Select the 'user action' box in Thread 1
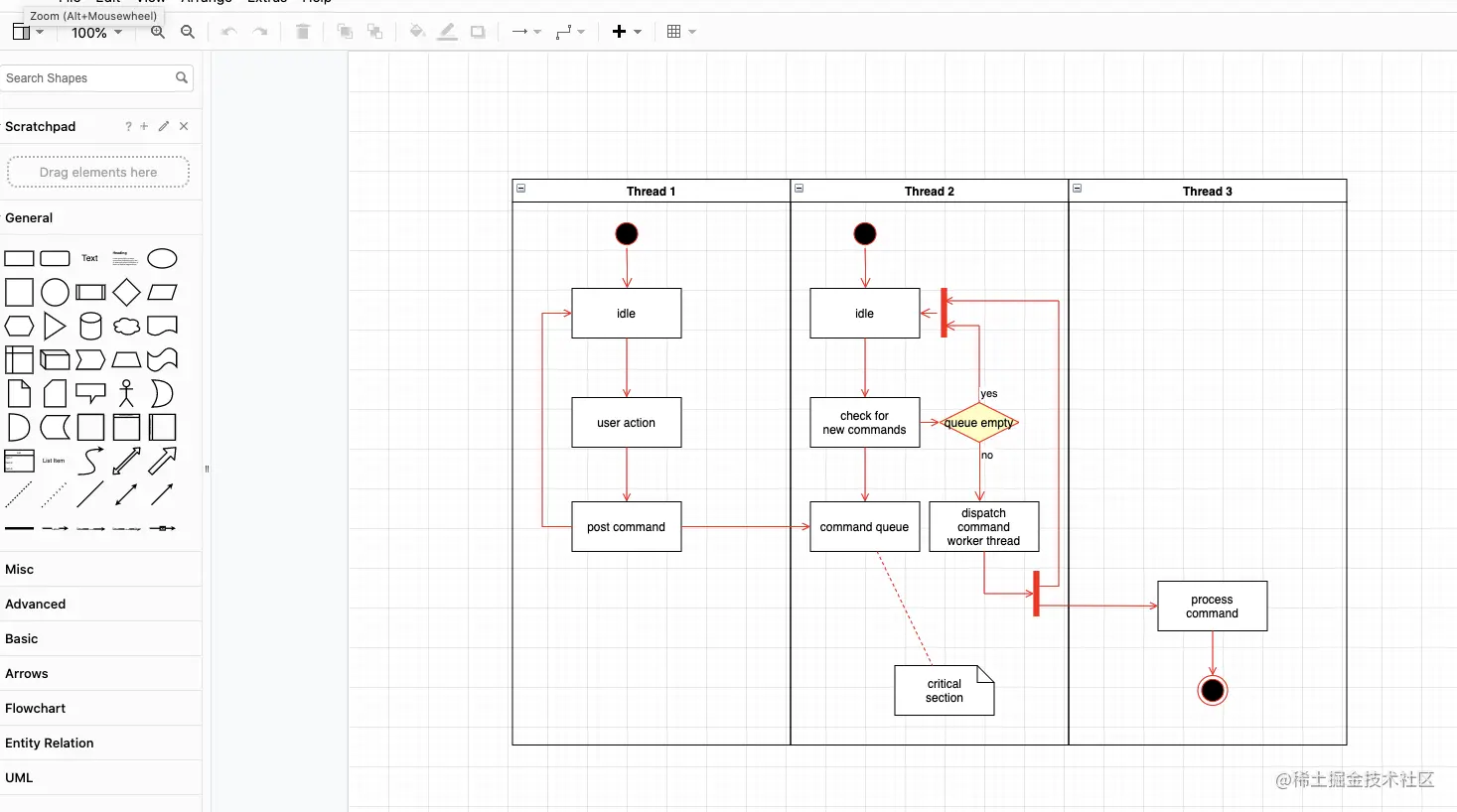 (x=627, y=423)
